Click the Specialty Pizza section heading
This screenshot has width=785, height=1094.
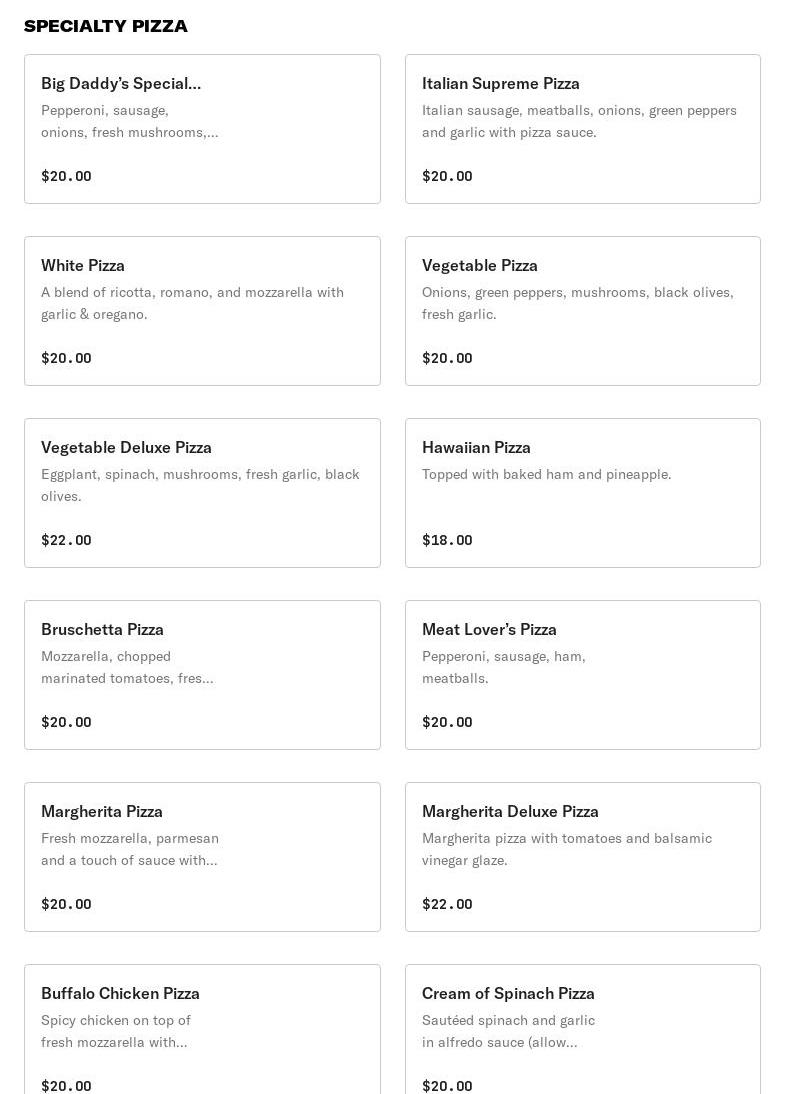point(106,26)
